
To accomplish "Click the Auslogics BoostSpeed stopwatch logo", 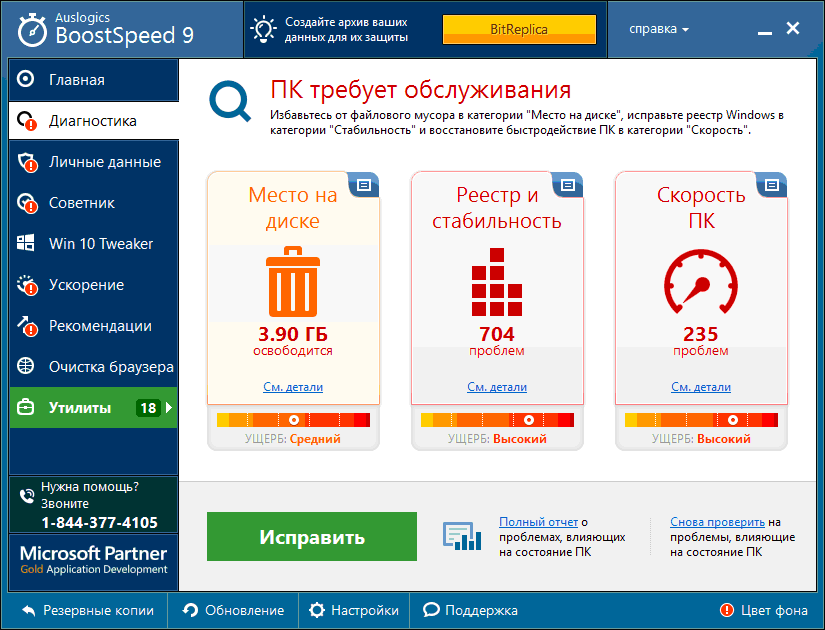I will [x=32, y=31].
